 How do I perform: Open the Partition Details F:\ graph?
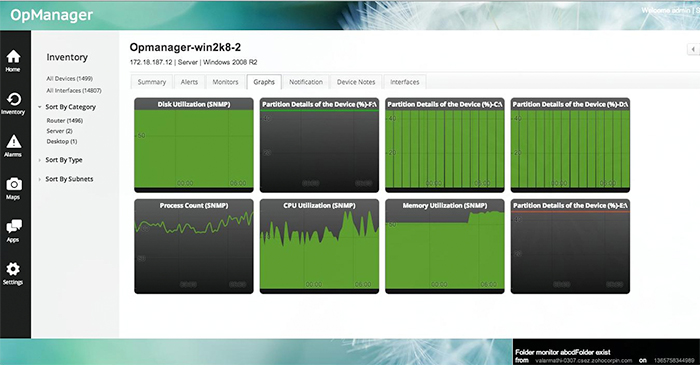click(319, 145)
